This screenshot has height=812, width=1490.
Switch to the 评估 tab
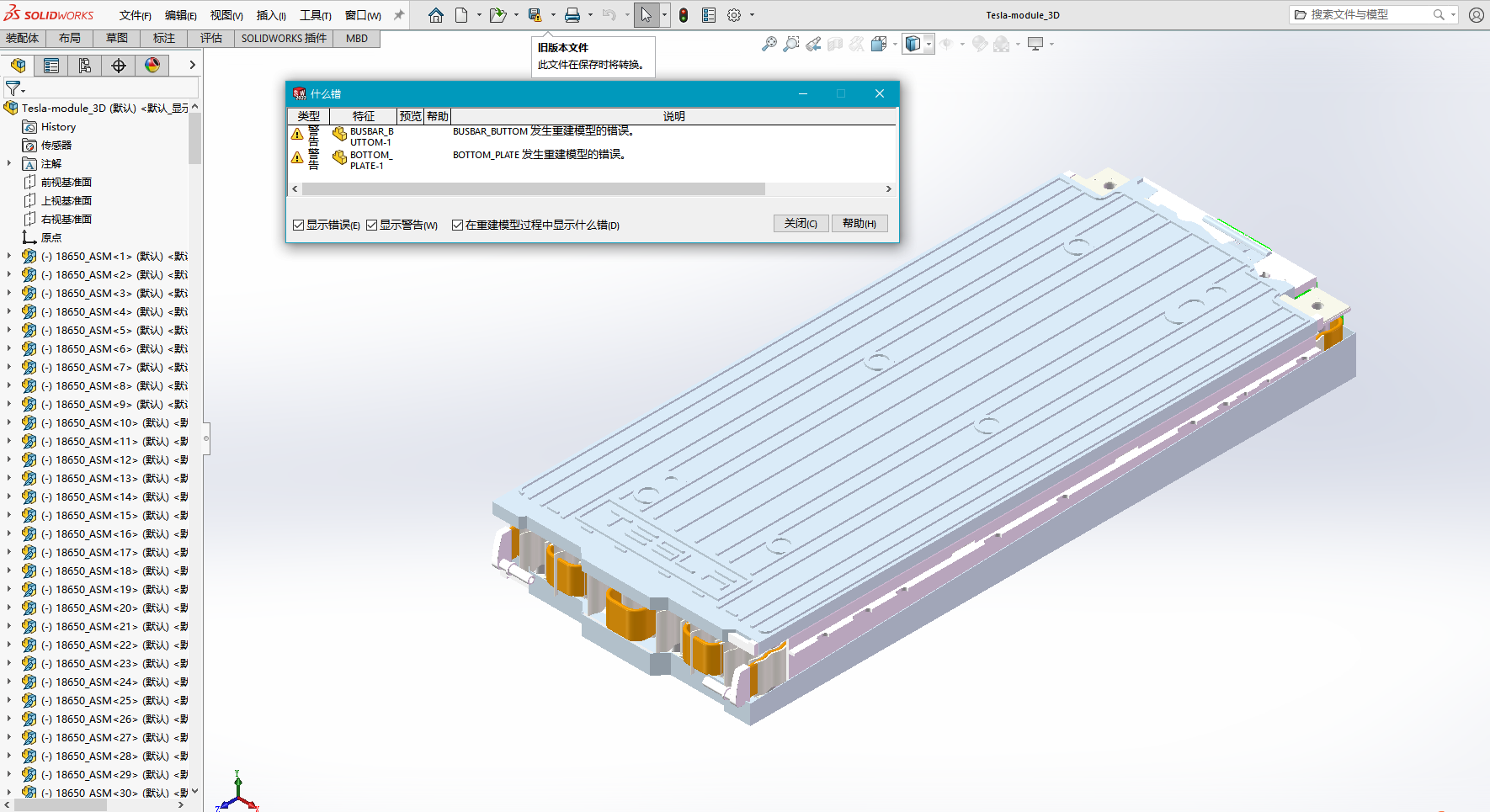pos(211,38)
